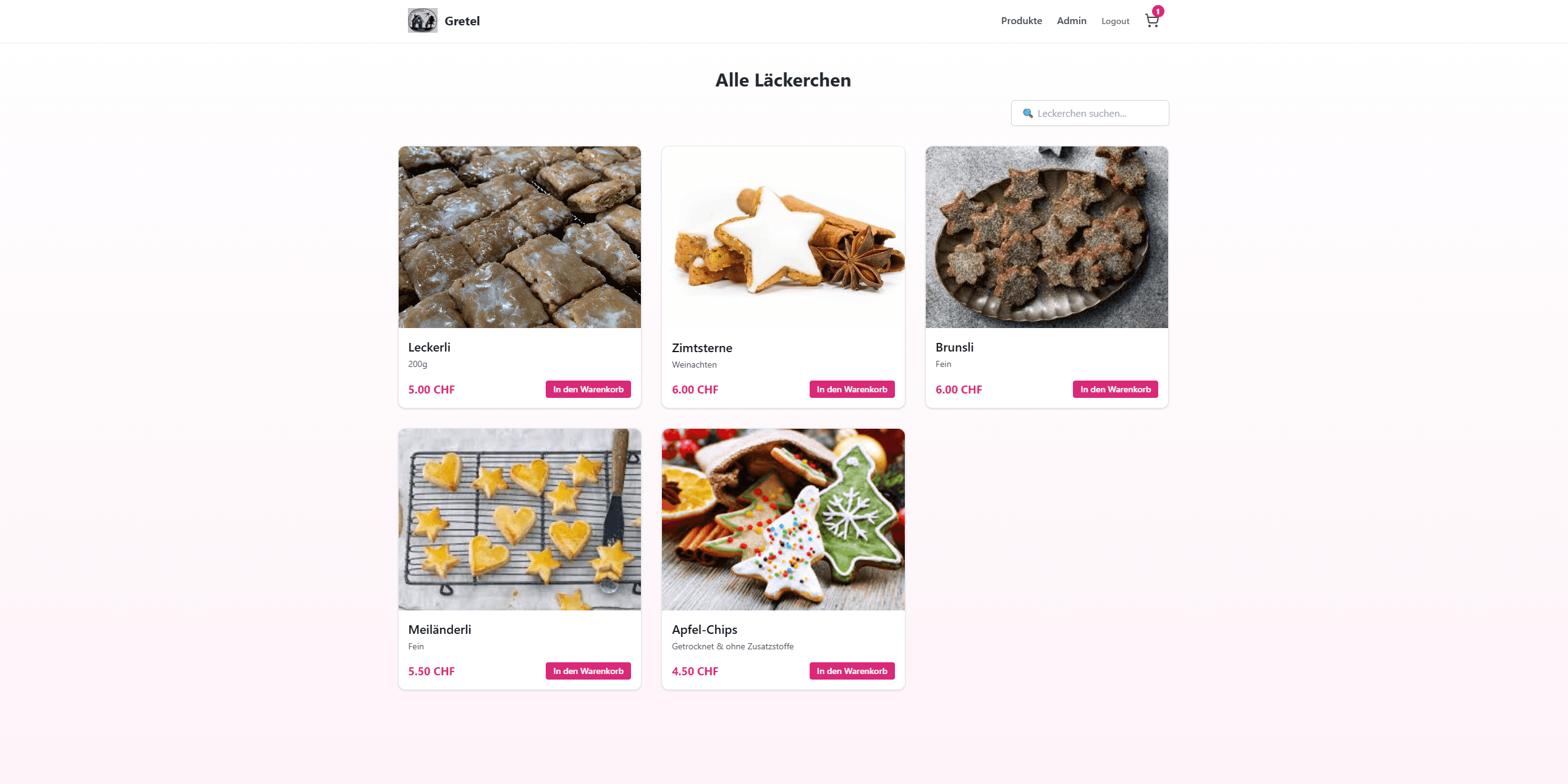Add Brunsli to the Warenkorb

[1115, 389]
